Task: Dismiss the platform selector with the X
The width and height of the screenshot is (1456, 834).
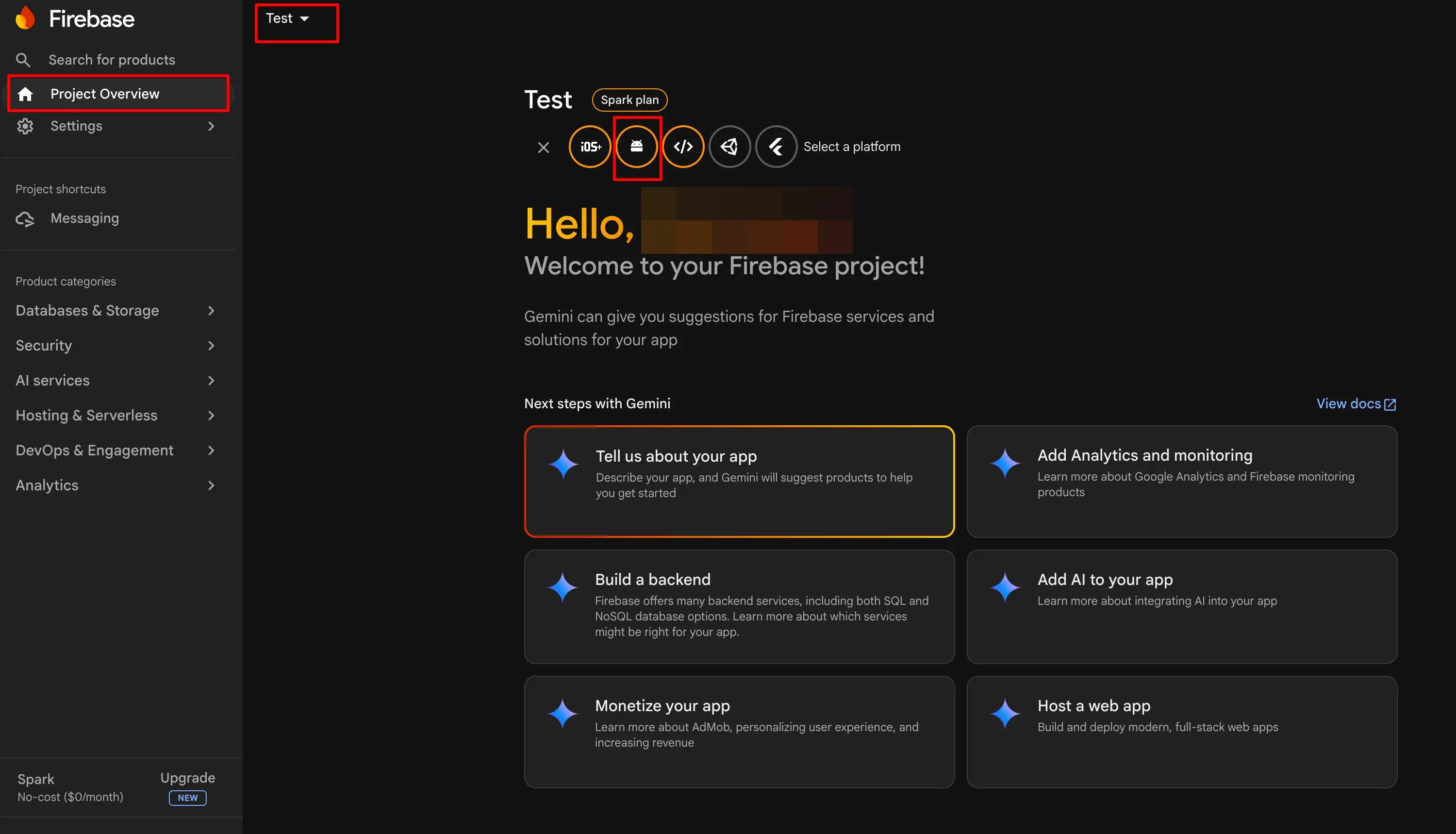Action: 544,147
